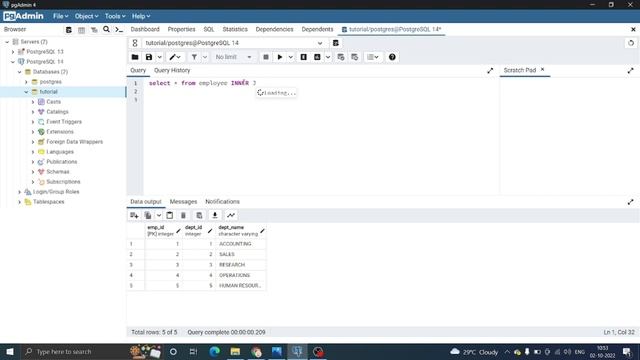Close the Scratch Pad tab
The width and height of the screenshot is (640, 360).
click(542, 70)
